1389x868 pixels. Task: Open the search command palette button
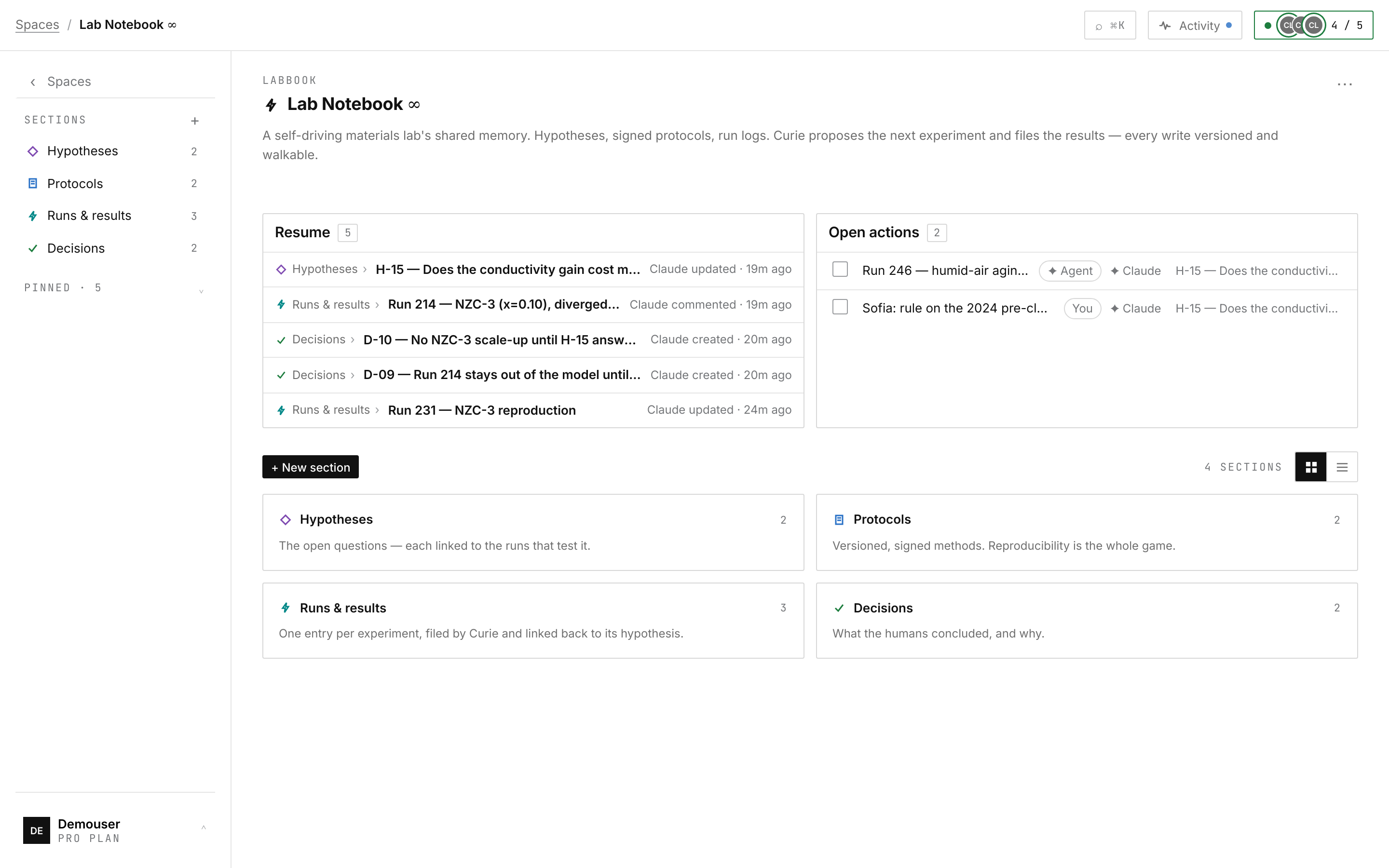pyautogui.click(x=1109, y=25)
